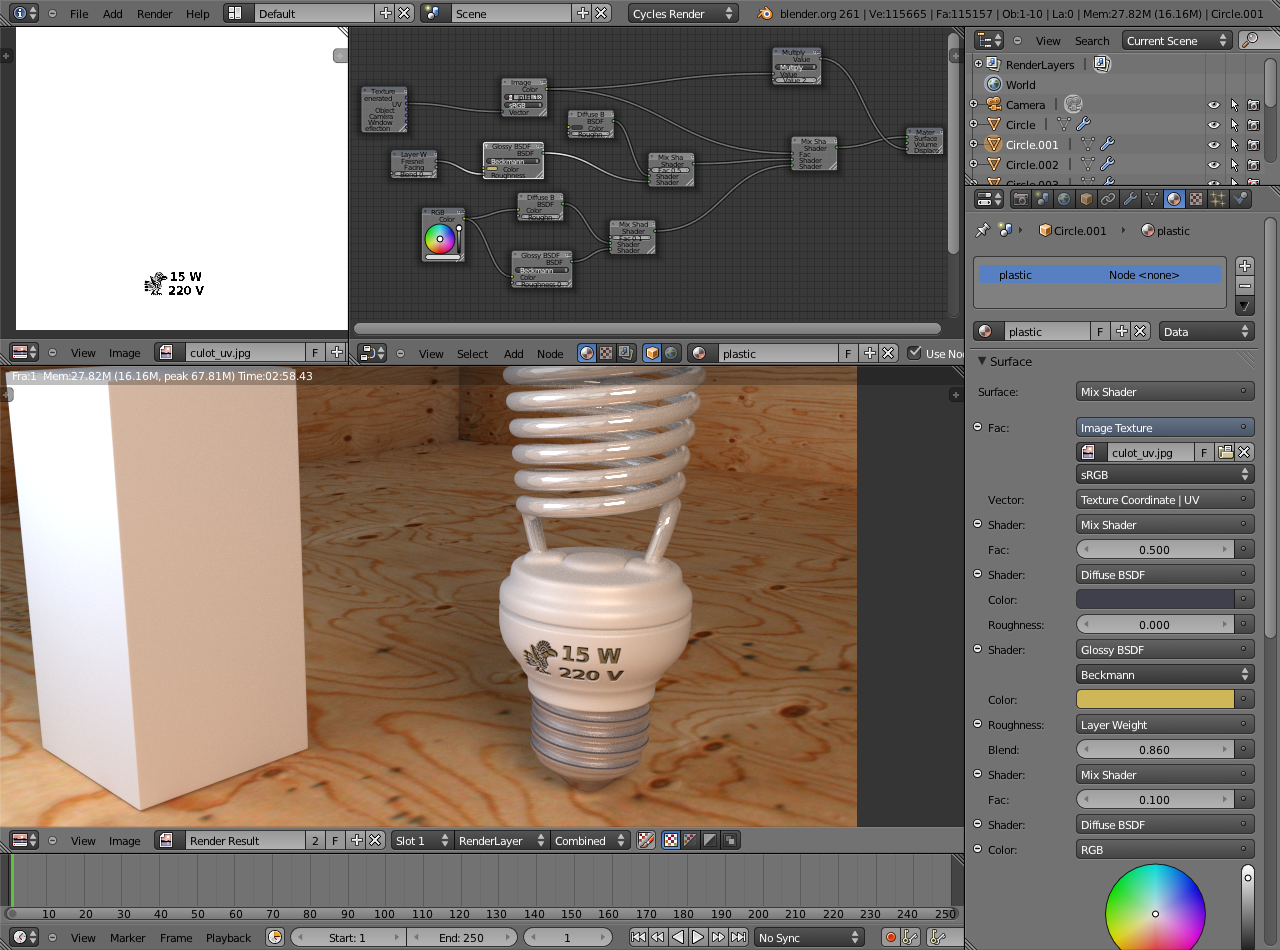Open the Object properties tab (cube icon)

[1086, 199]
